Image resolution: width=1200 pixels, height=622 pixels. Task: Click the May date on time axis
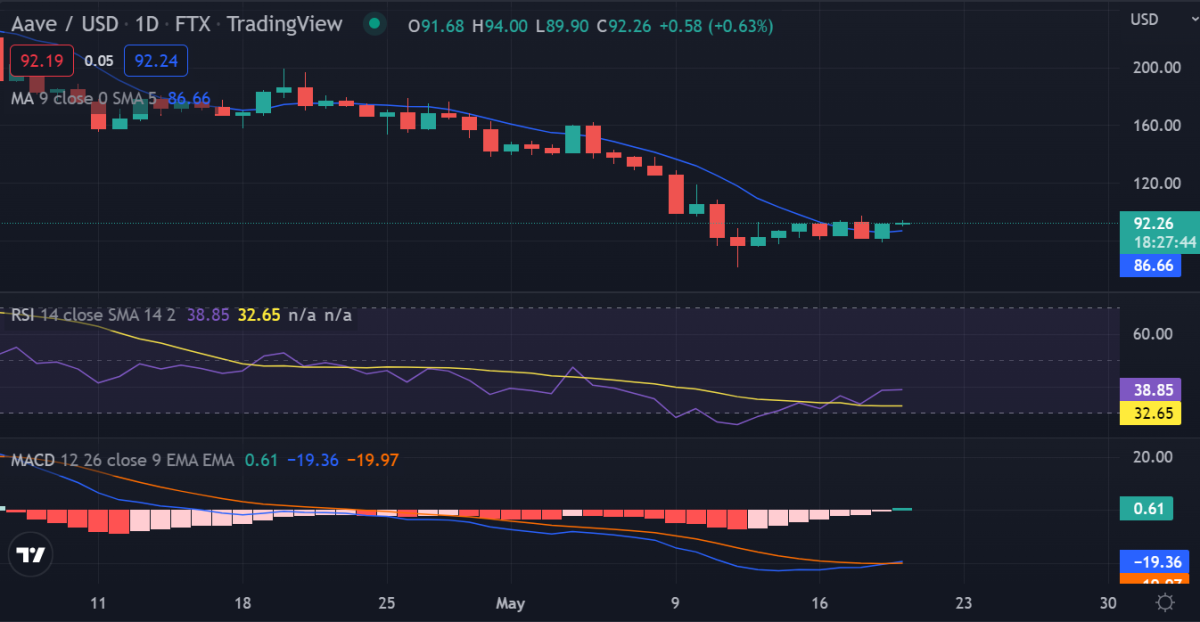pos(509,604)
